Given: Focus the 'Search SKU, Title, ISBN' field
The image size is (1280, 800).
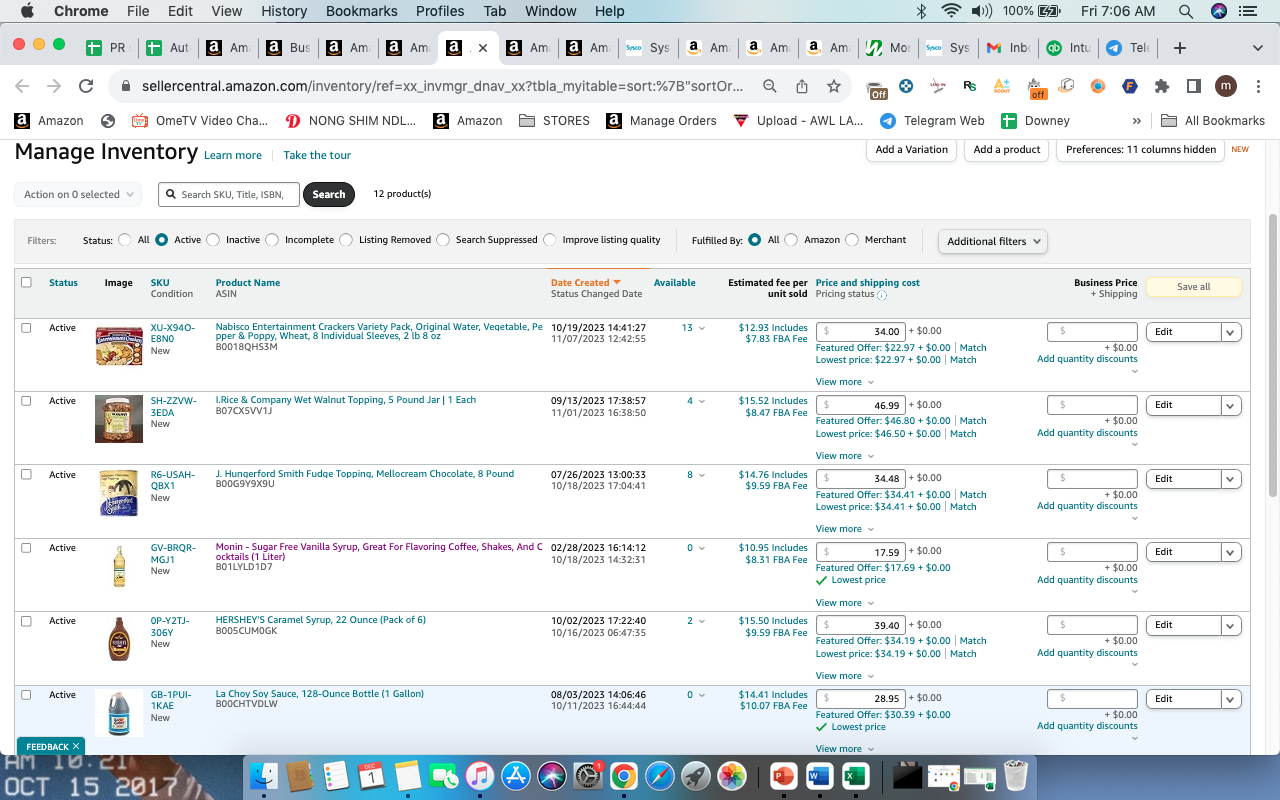Looking at the screenshot, I should point(229,194).
